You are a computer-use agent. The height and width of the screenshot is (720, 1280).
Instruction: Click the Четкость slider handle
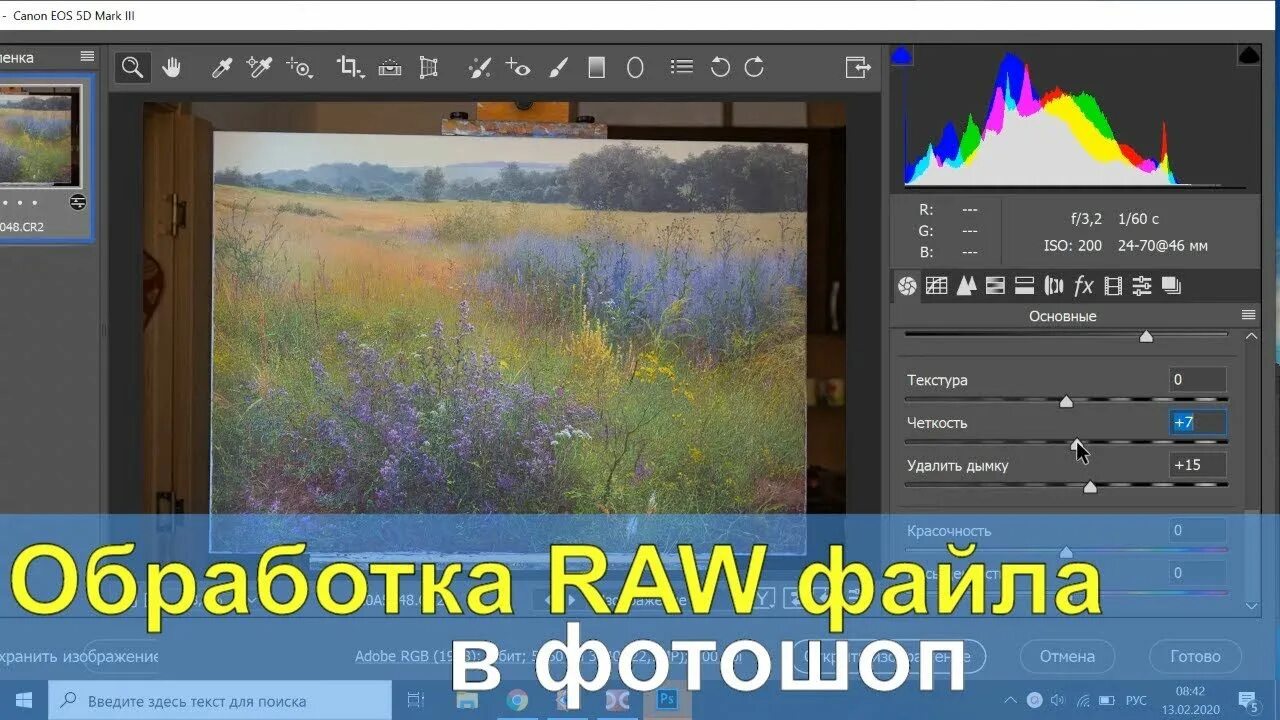click(1076, 443)
